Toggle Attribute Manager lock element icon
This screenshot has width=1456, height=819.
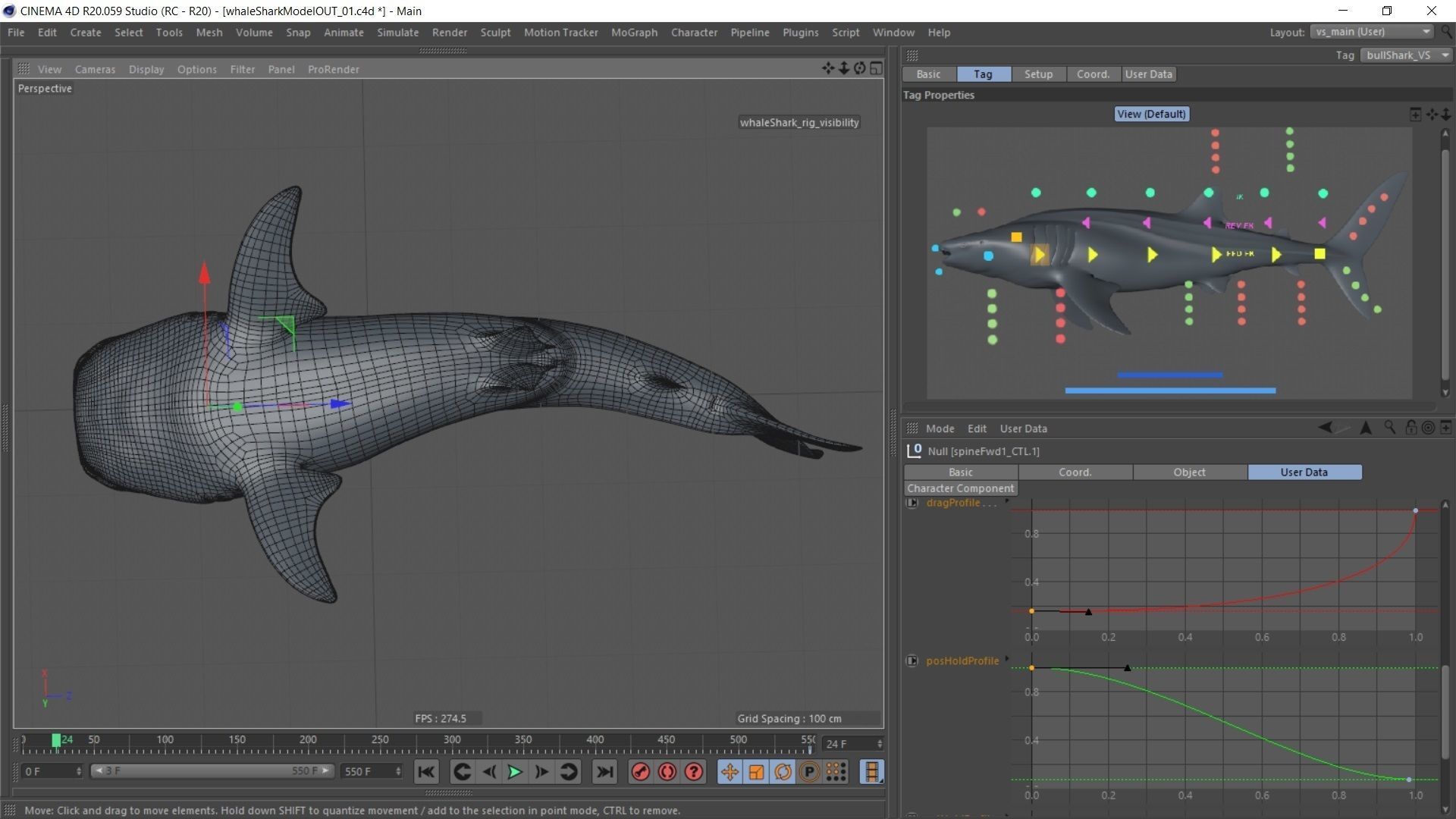coord(1410,428)
